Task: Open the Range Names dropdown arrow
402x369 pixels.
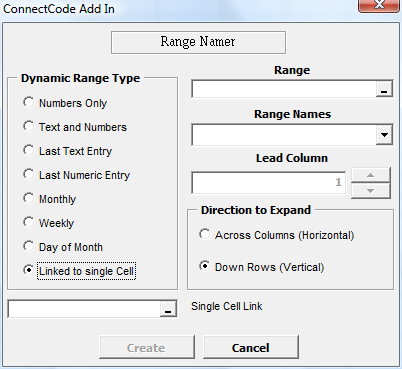Action: click(384, 135)
